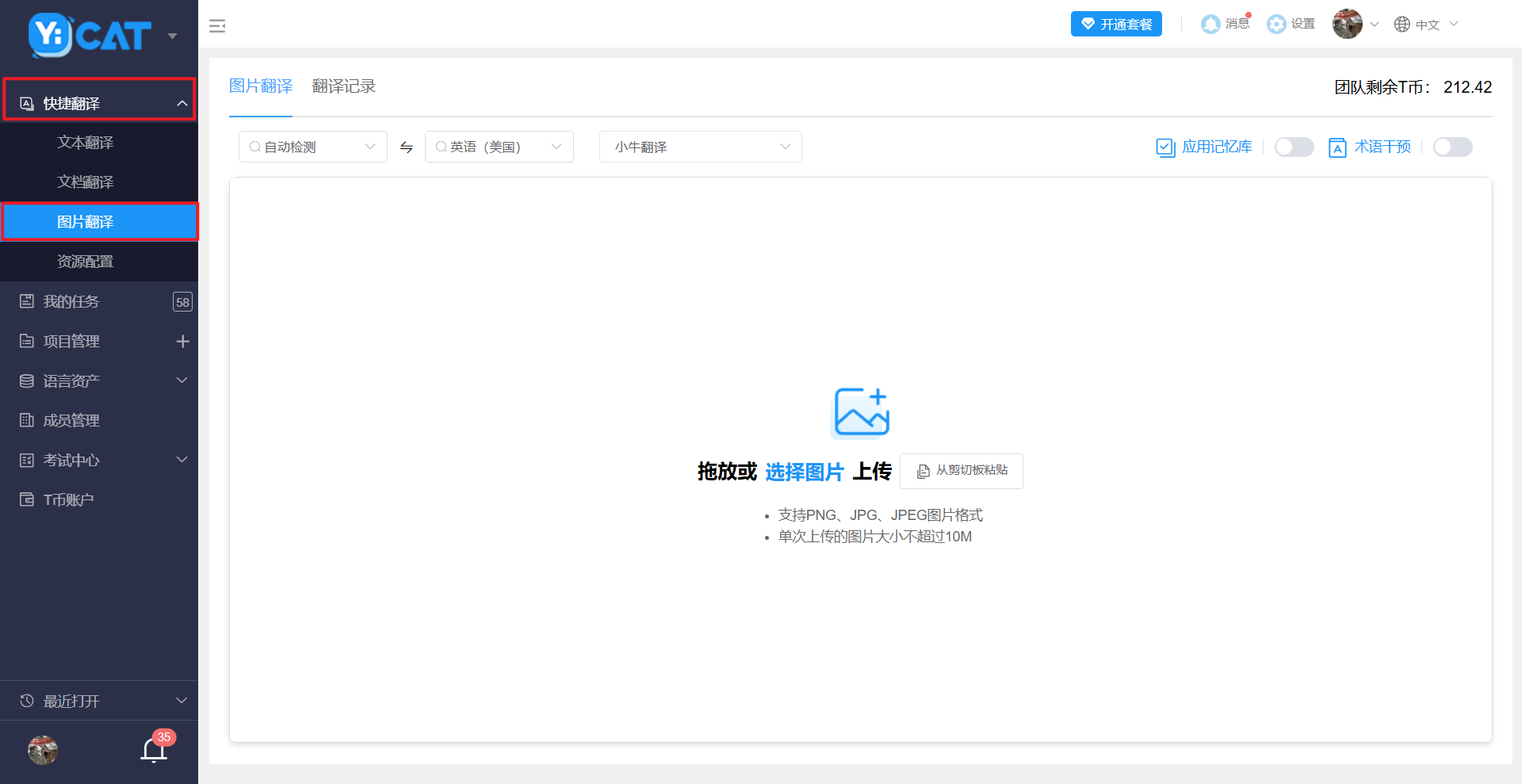Click the globe language icon
The width and height of the screenshot is (1522, 784).
[x=1402, y=25]
